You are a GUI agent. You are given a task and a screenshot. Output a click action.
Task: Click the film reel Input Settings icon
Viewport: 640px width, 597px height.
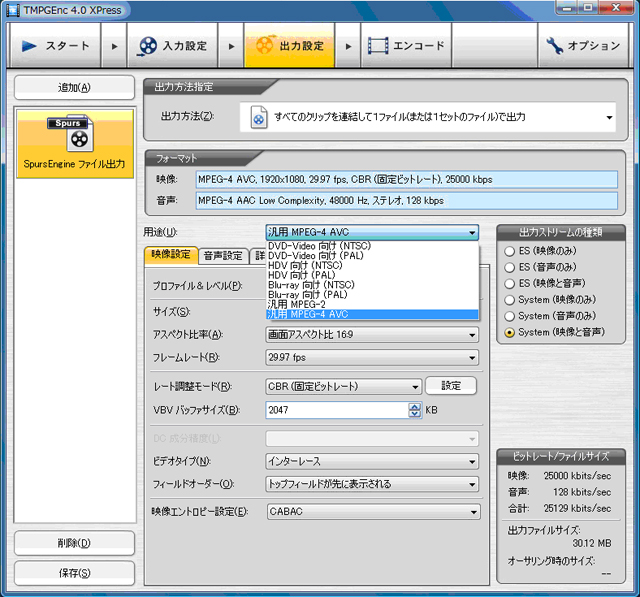tap(147, 46)
